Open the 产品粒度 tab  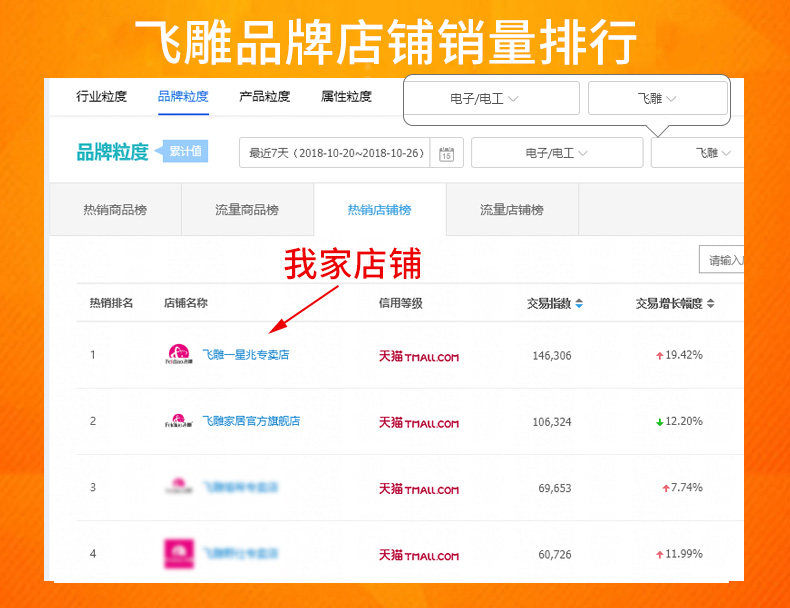coord(265,96)
